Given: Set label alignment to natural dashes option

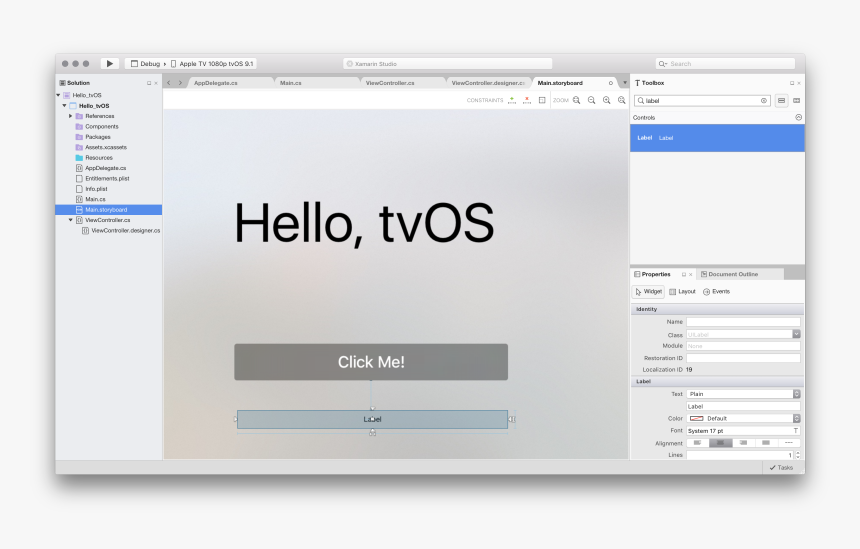Looking at the screenshot, I should click(789, 443).
